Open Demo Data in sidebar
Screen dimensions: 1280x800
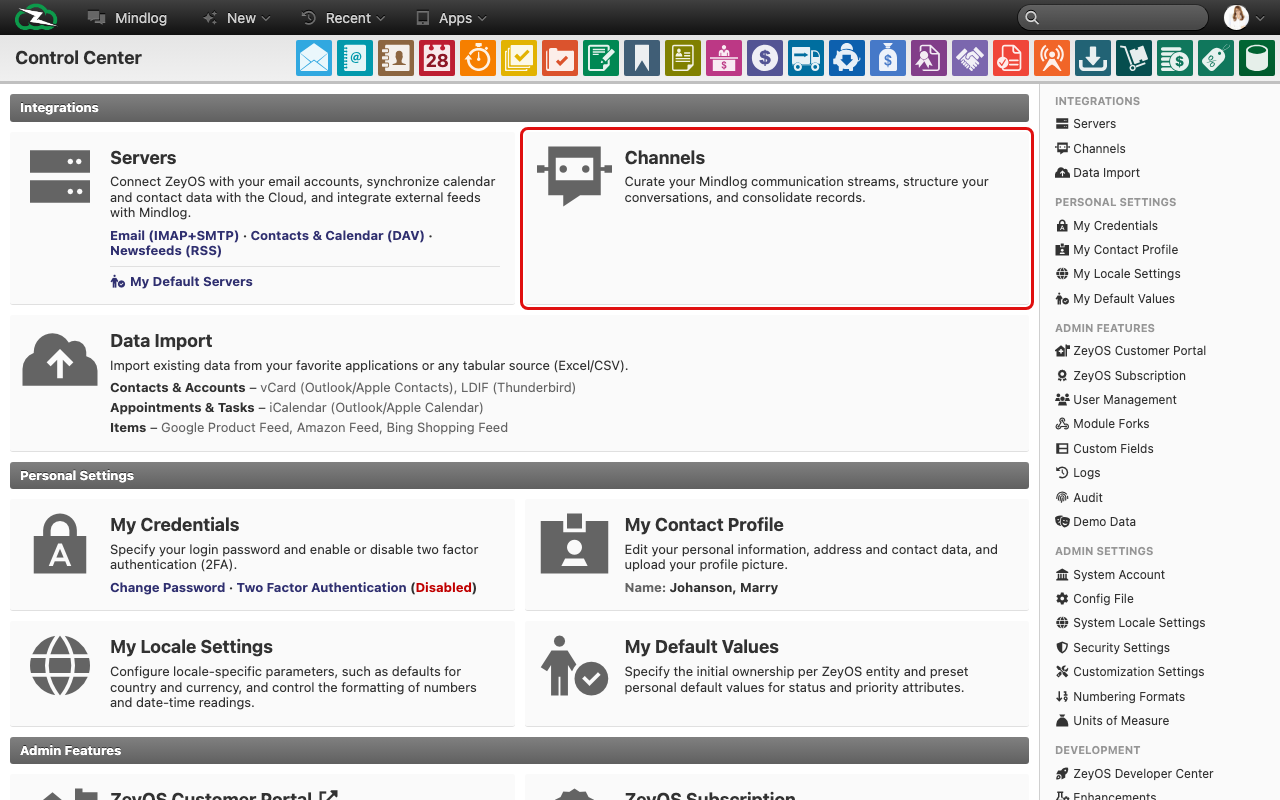point(1095,522)
